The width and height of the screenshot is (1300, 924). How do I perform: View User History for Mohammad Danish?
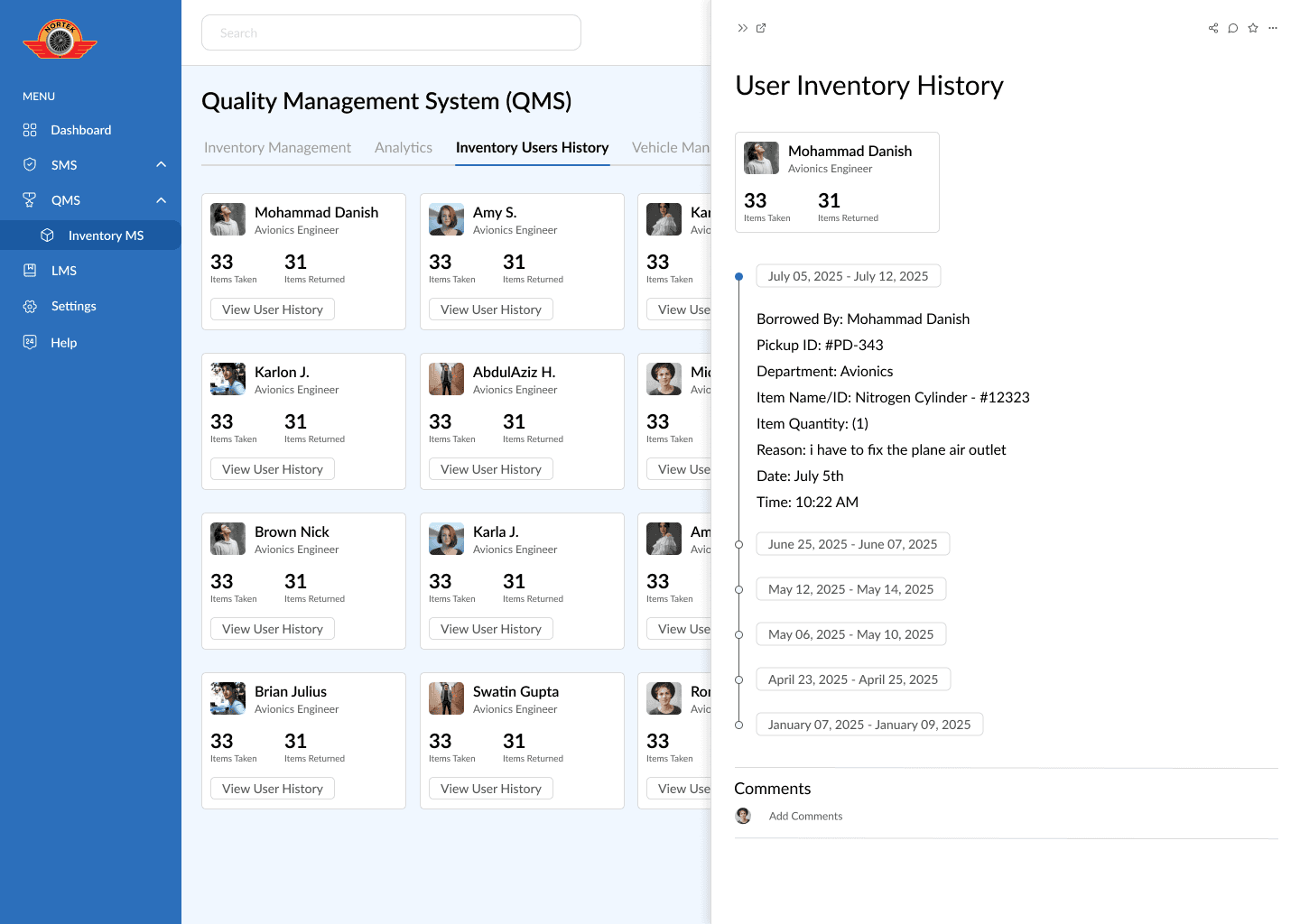pyautogui.click(x=273, y=310)
